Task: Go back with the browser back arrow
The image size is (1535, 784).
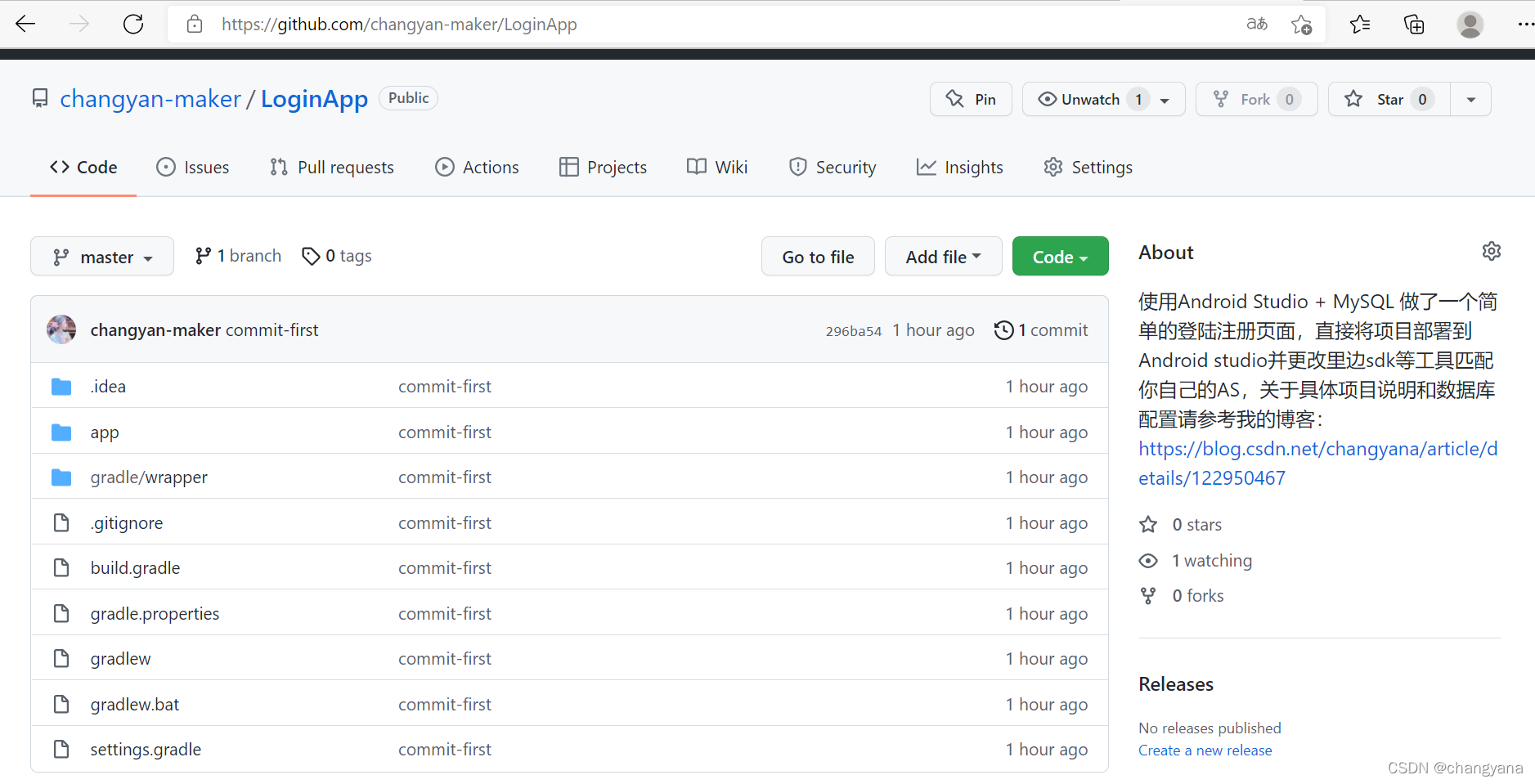Action: click(x=25, y=25)
